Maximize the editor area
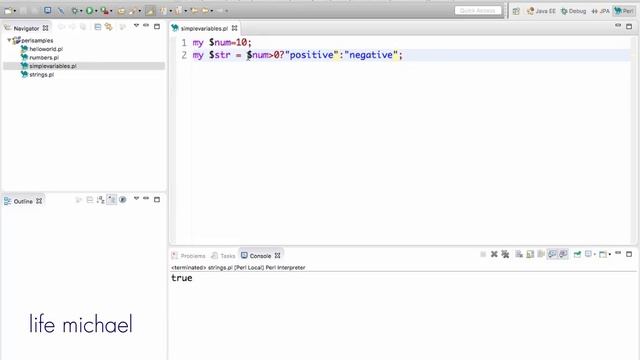Image resolution: width=640 pixels, height=360 pixels. click(x=629, y=27)
